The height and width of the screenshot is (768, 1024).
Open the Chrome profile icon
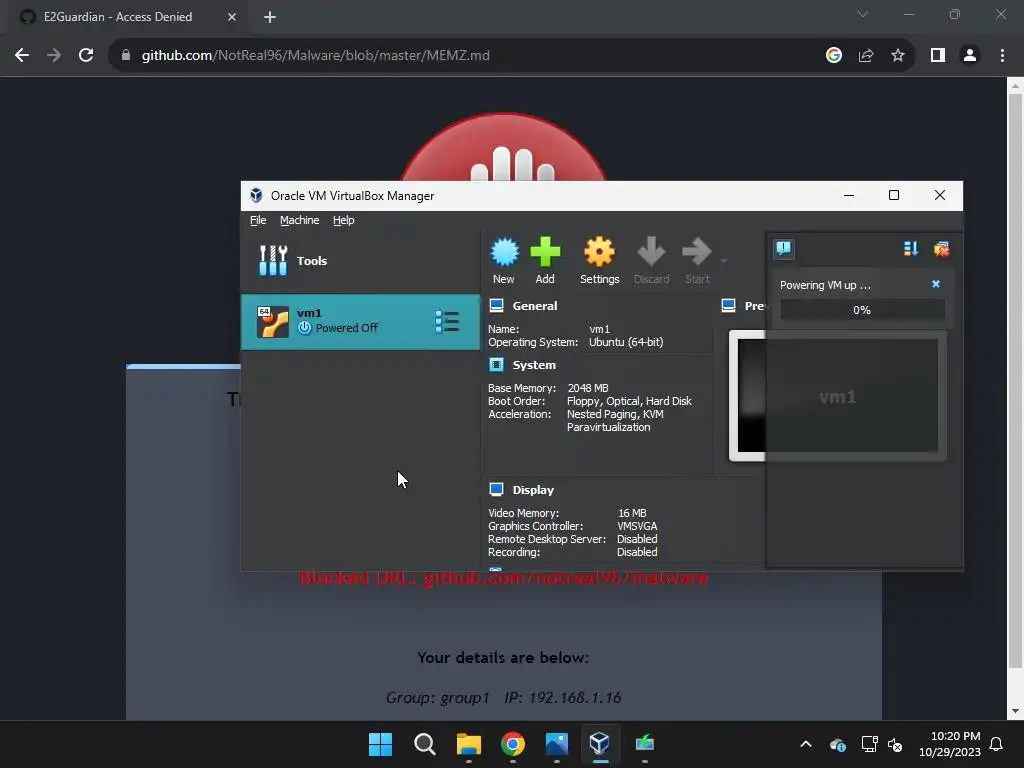coord(970,56)
